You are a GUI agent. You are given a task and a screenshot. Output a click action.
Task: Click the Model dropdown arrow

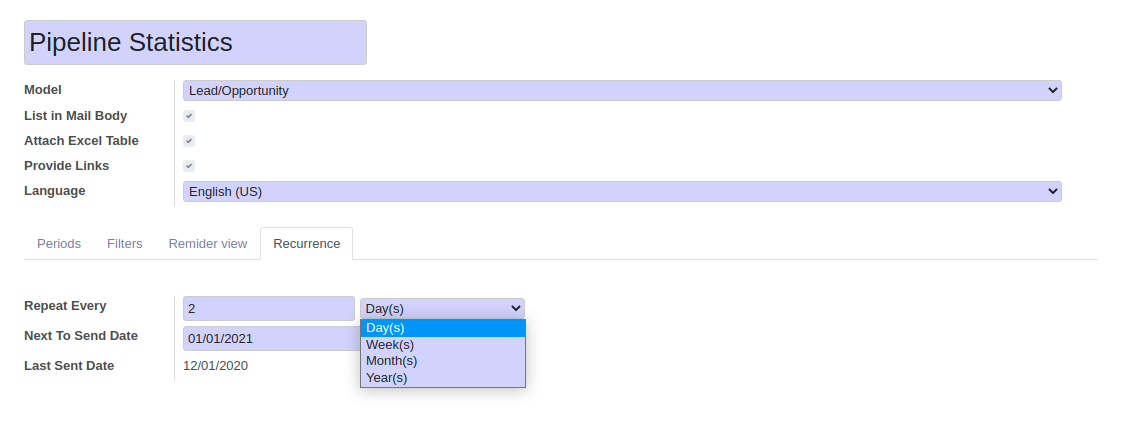(1052, 91)
